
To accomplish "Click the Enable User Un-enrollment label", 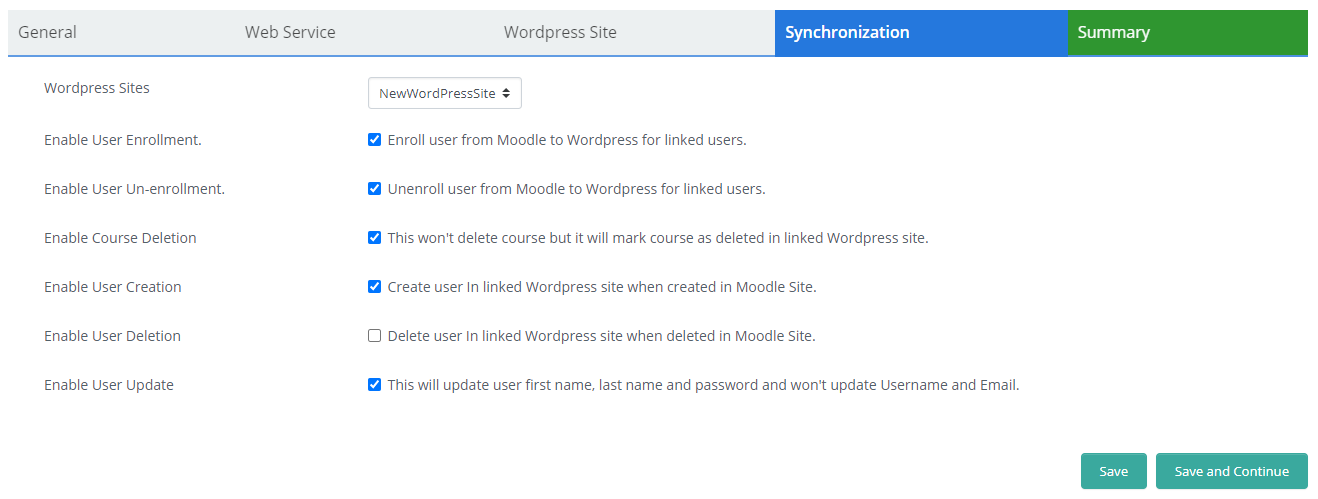I will click(x=134, y=189).
